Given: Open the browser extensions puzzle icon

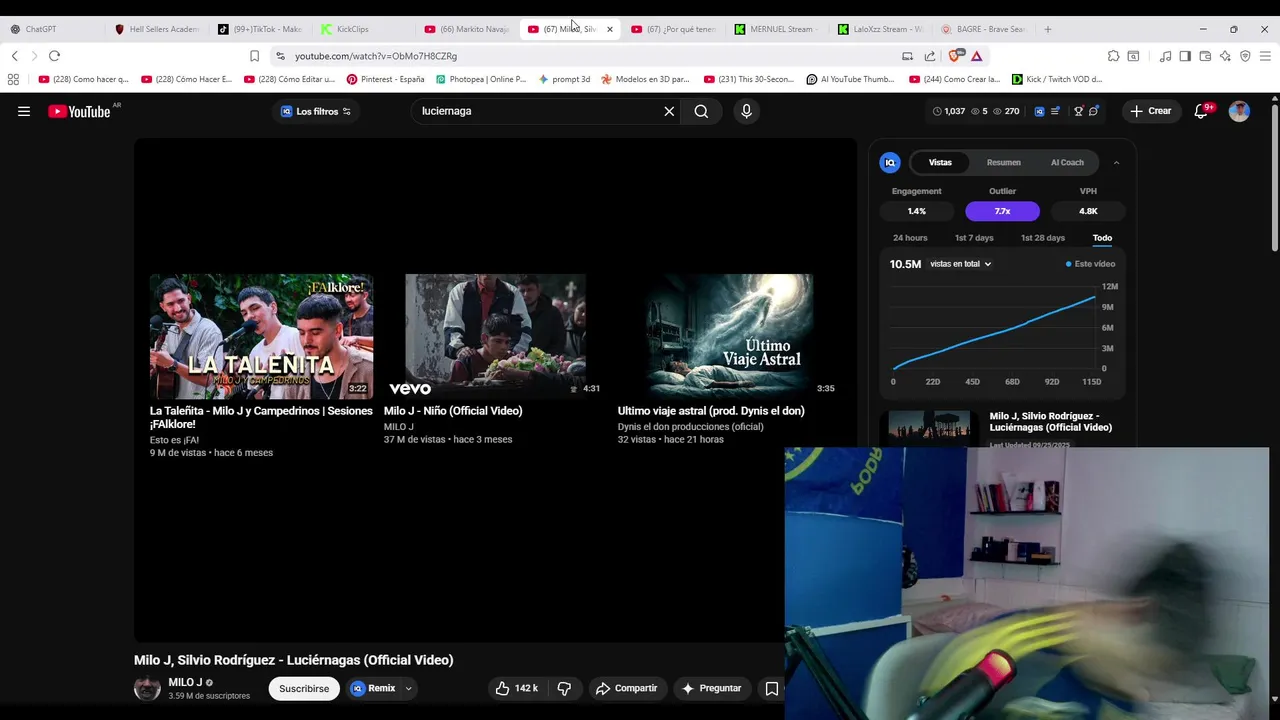Looking at the screenshot, I should pyautogui.click(x=1113, y=56).
